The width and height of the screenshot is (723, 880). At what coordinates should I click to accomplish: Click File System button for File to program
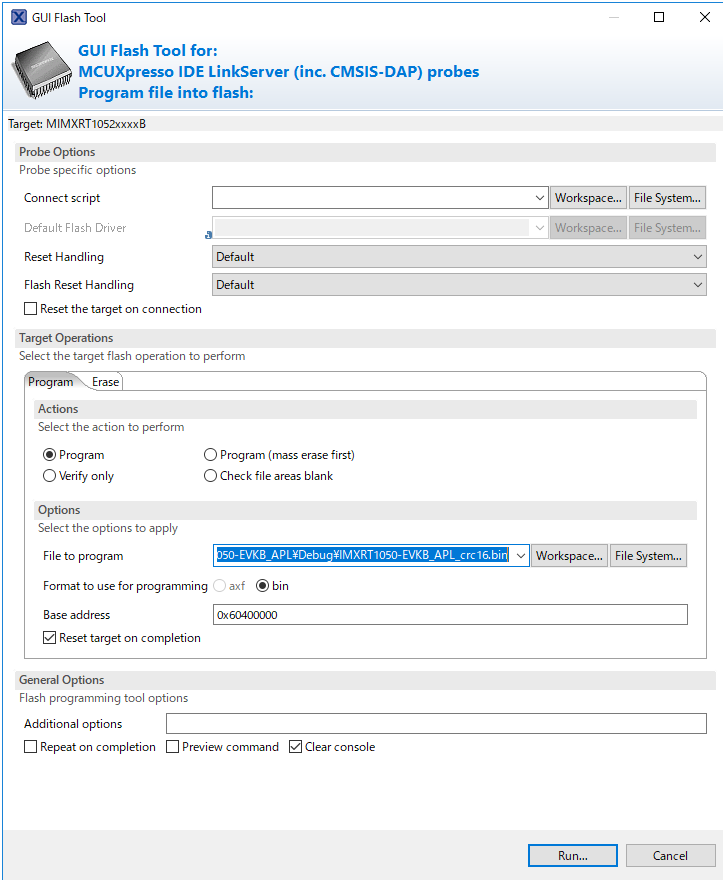point(648,556)
